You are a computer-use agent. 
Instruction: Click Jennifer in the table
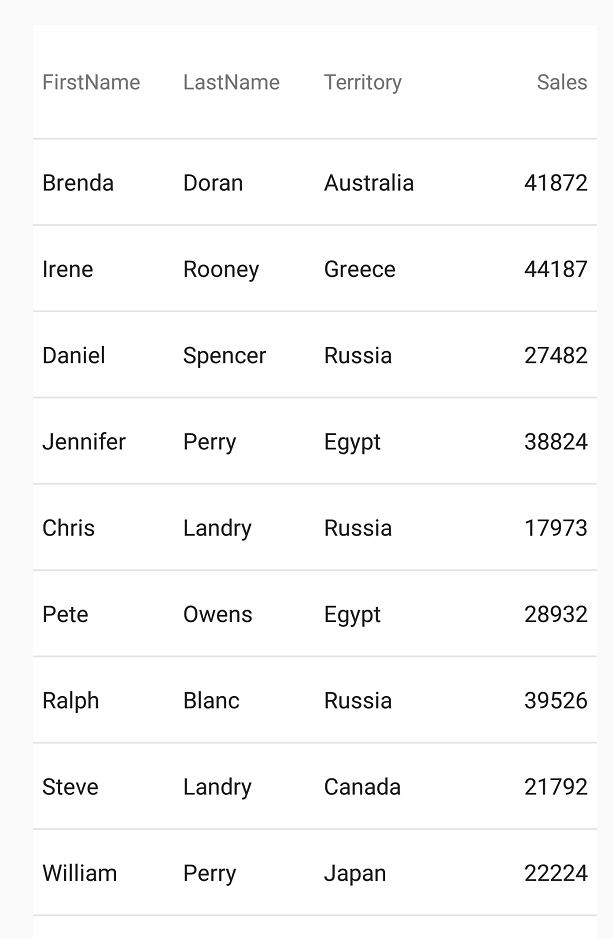pyautogui.click(x=84, y=441)
